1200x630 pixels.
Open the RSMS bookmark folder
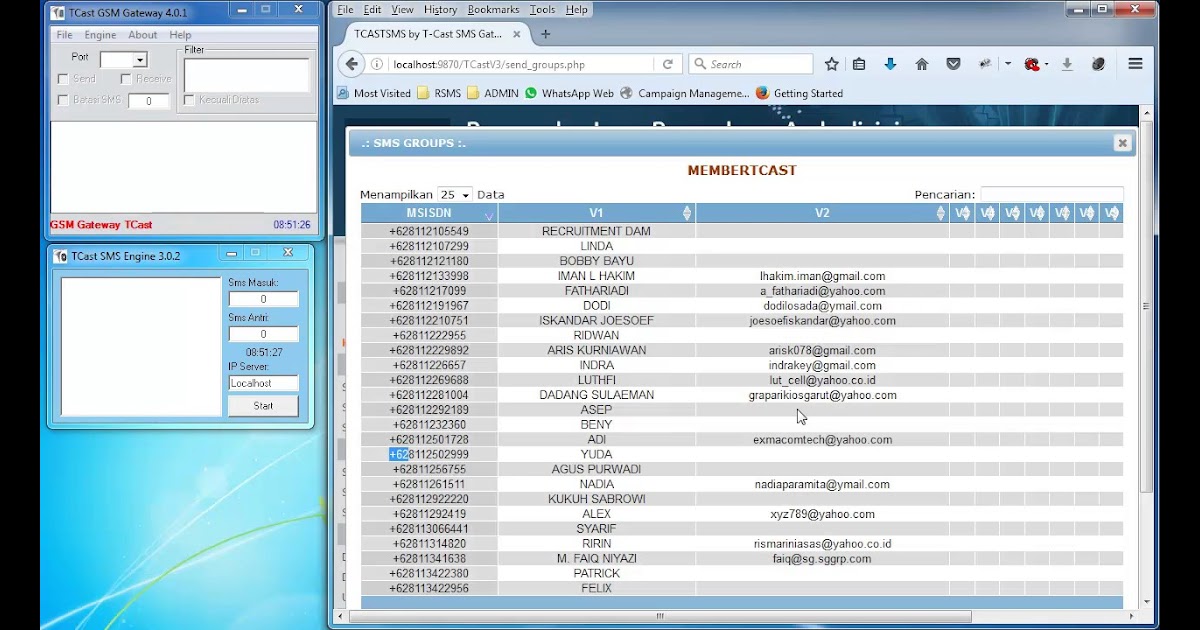tap(439, 93)
